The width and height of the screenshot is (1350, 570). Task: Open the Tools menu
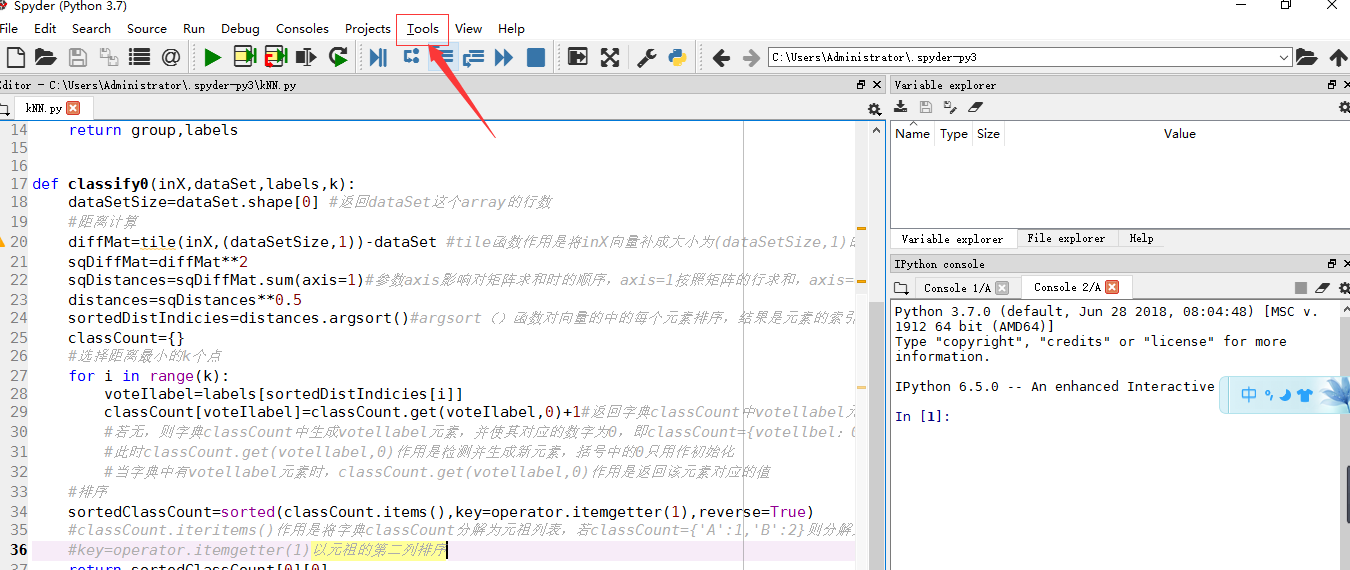[423, 28]
